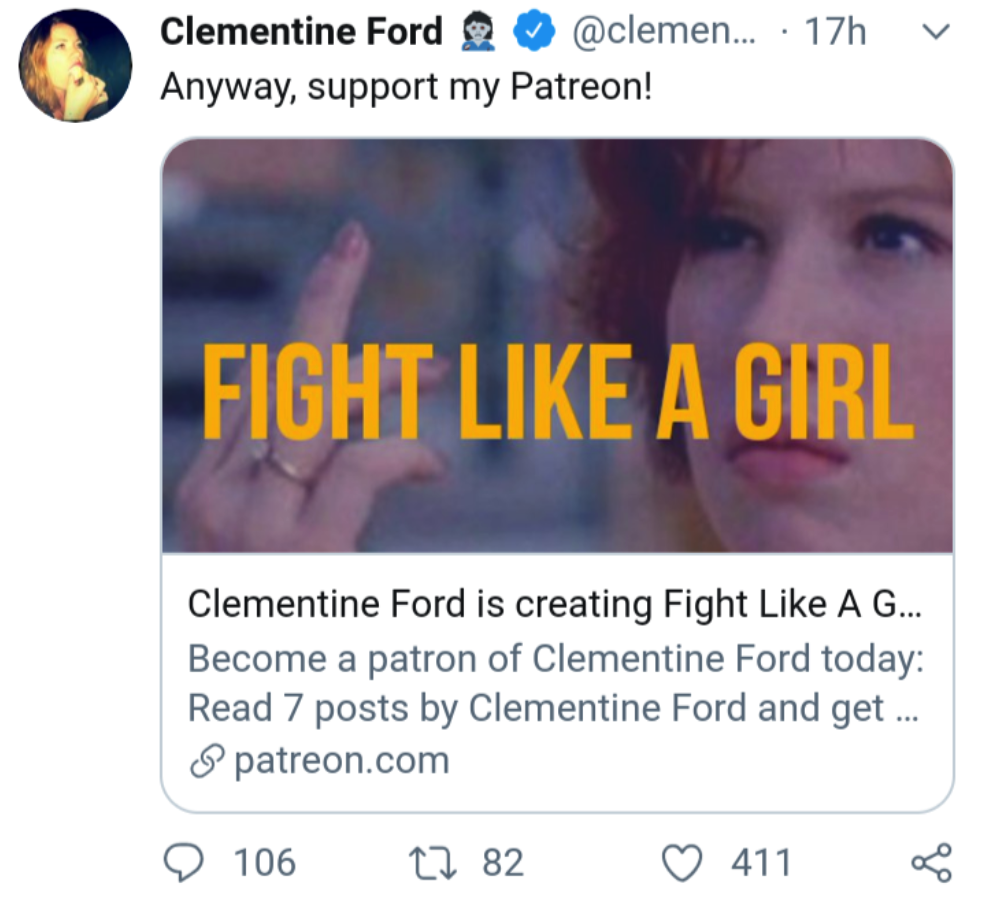982x905 pixels.
Task: Reply using the speech bubble icon
Action: point(184,862)
